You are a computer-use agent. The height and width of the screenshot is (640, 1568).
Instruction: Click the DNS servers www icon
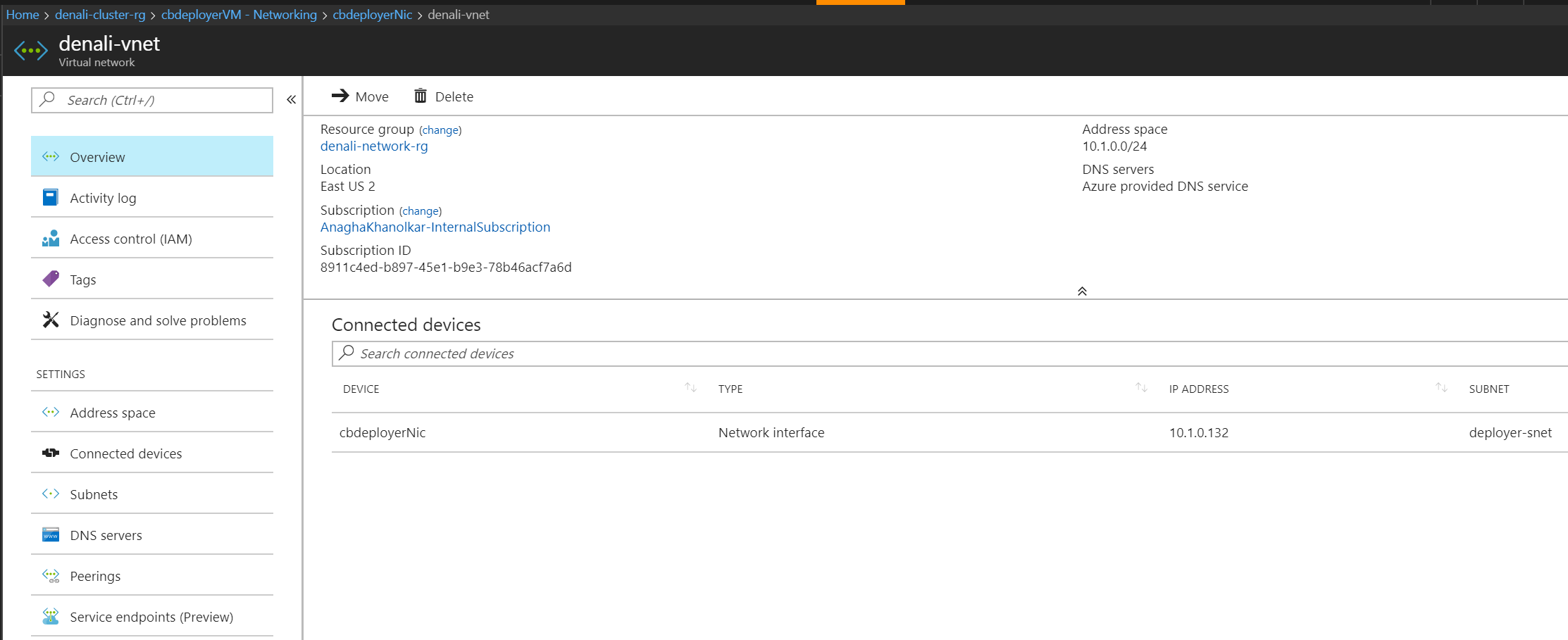pyautogui.click(x=51, y=534)
